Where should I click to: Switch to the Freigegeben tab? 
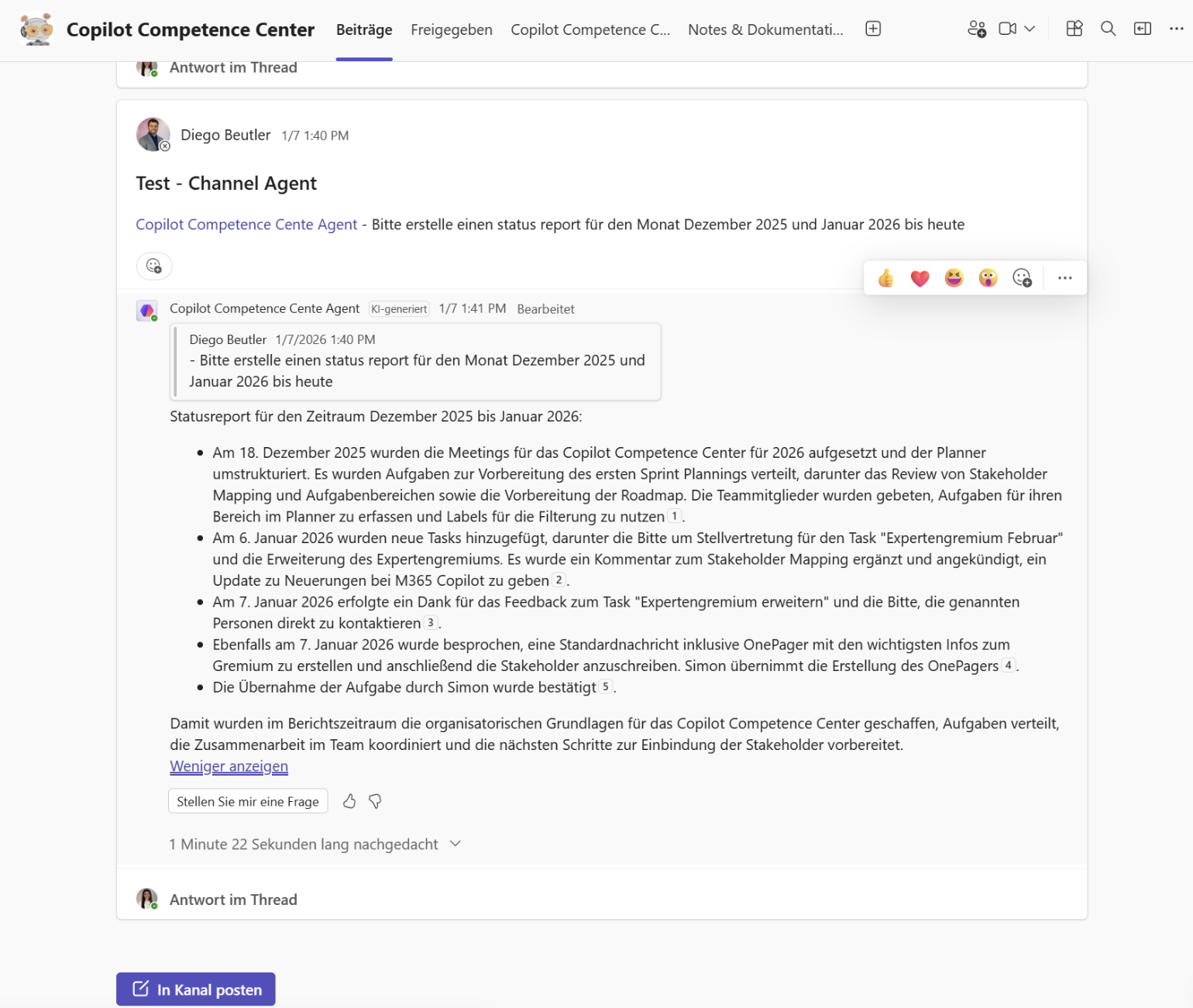pyautogui.click(x=452, y=29)
